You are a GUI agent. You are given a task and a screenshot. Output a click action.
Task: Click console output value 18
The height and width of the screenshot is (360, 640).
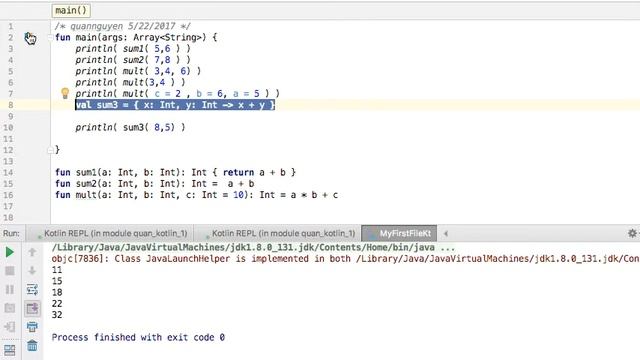(57, 292)
